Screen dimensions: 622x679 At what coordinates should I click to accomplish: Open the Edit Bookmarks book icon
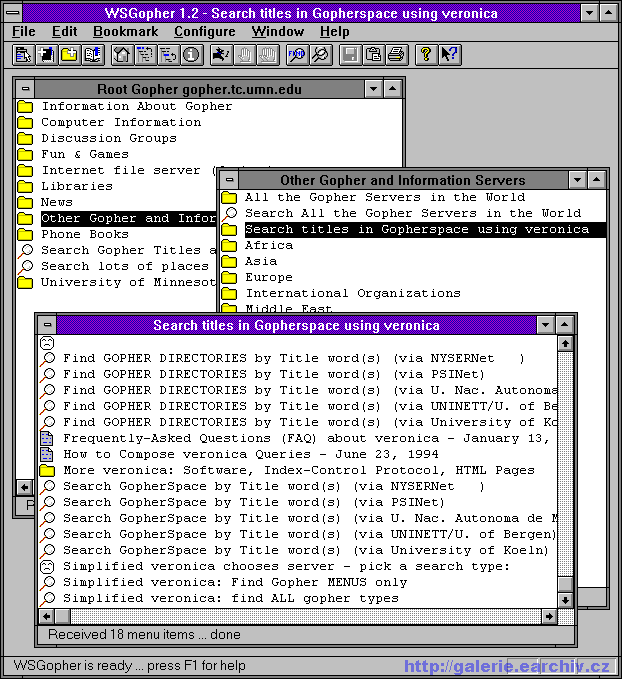[x=93, y=55]
